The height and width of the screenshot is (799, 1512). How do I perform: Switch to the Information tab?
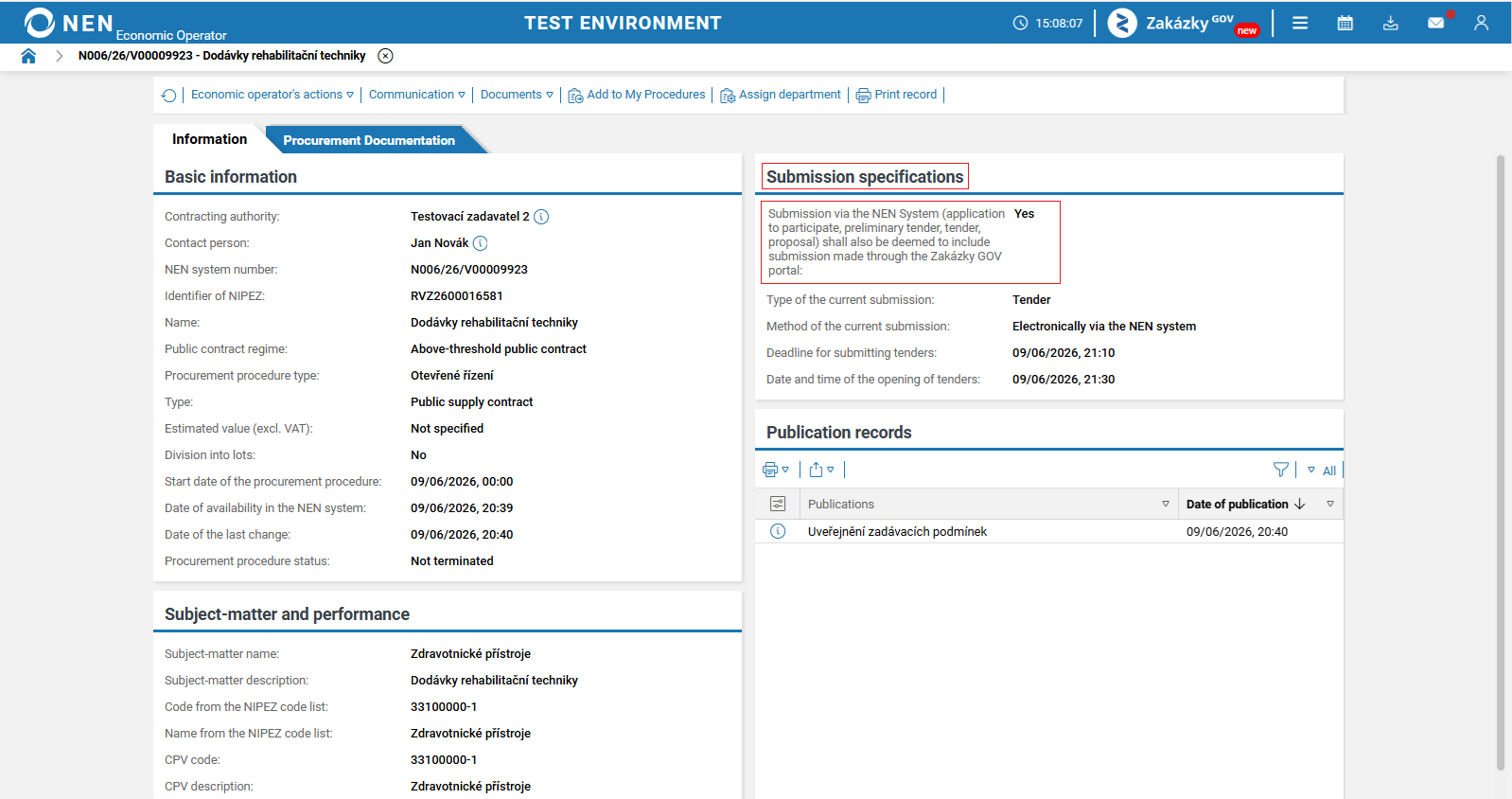pos(209,139)
